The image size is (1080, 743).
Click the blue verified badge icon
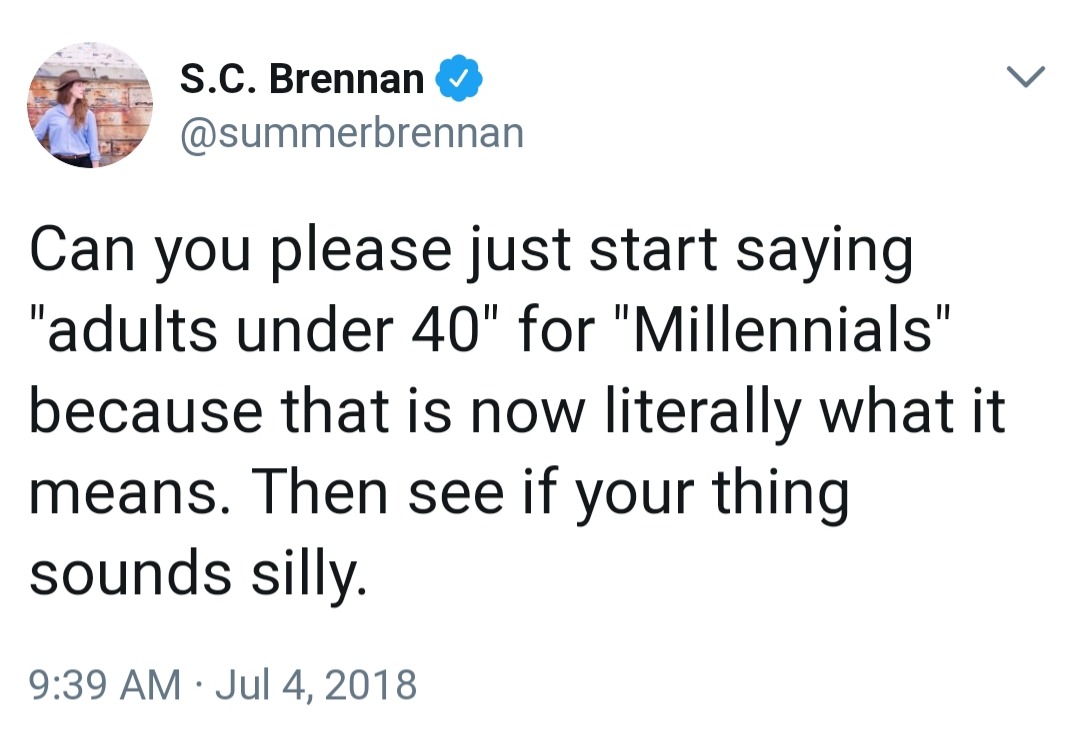456,80
